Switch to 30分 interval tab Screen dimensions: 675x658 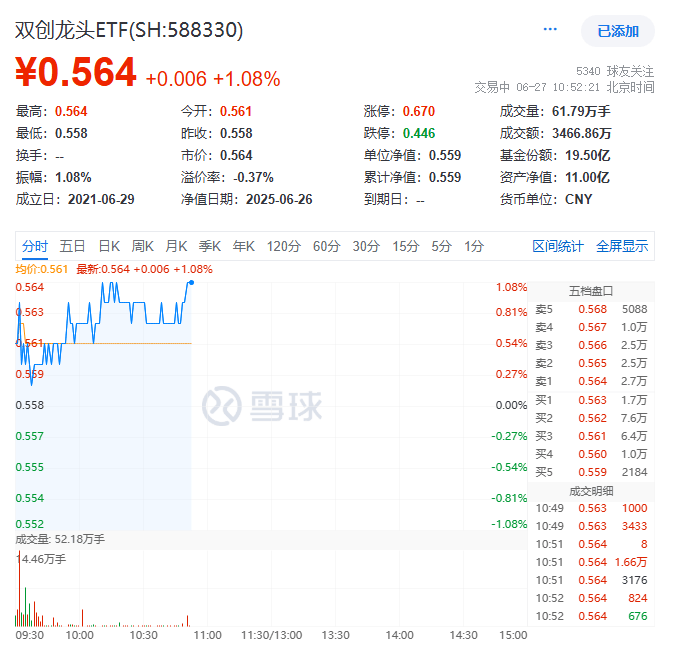pos(366,246)
